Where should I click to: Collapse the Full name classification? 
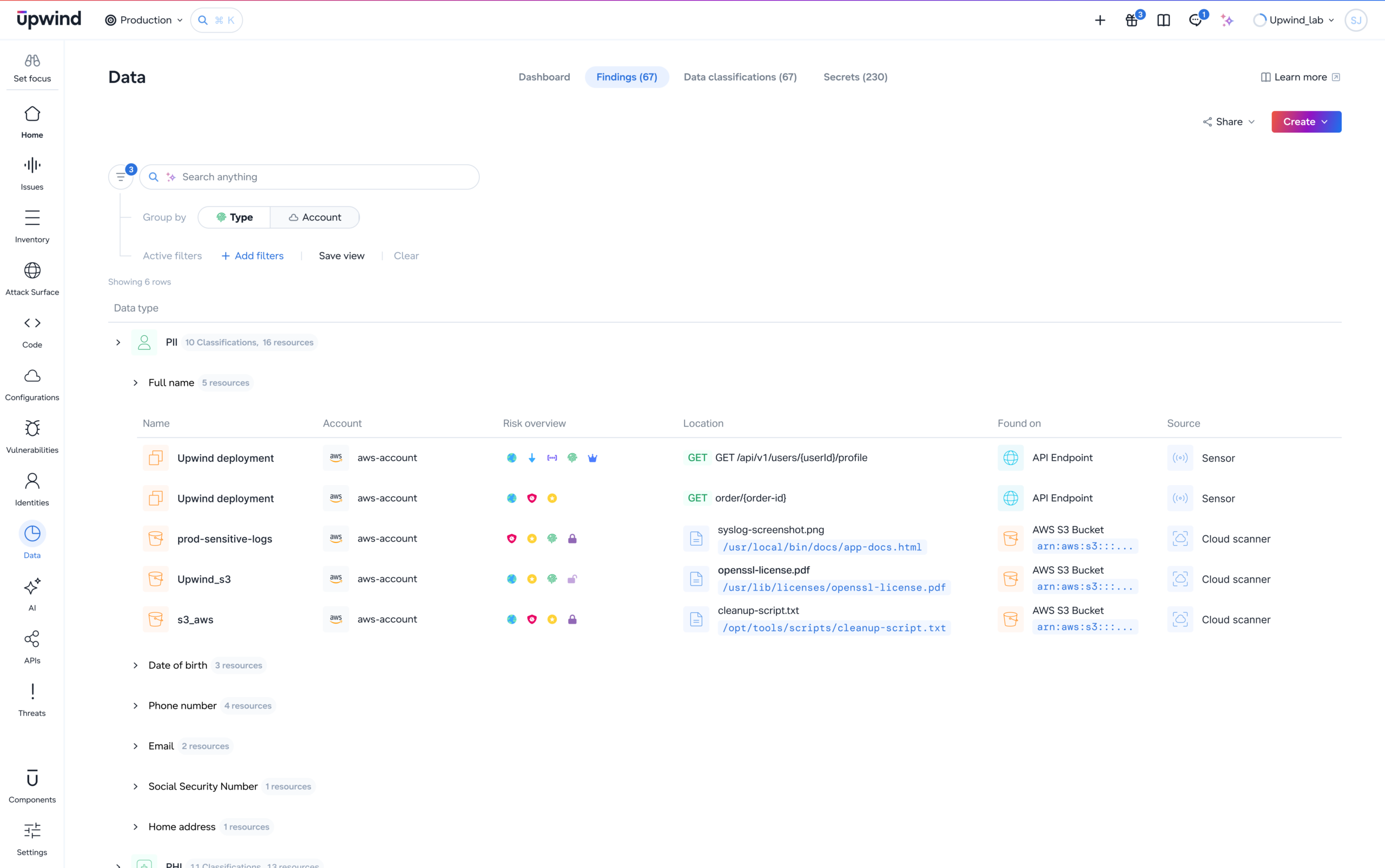coord(135,383)
